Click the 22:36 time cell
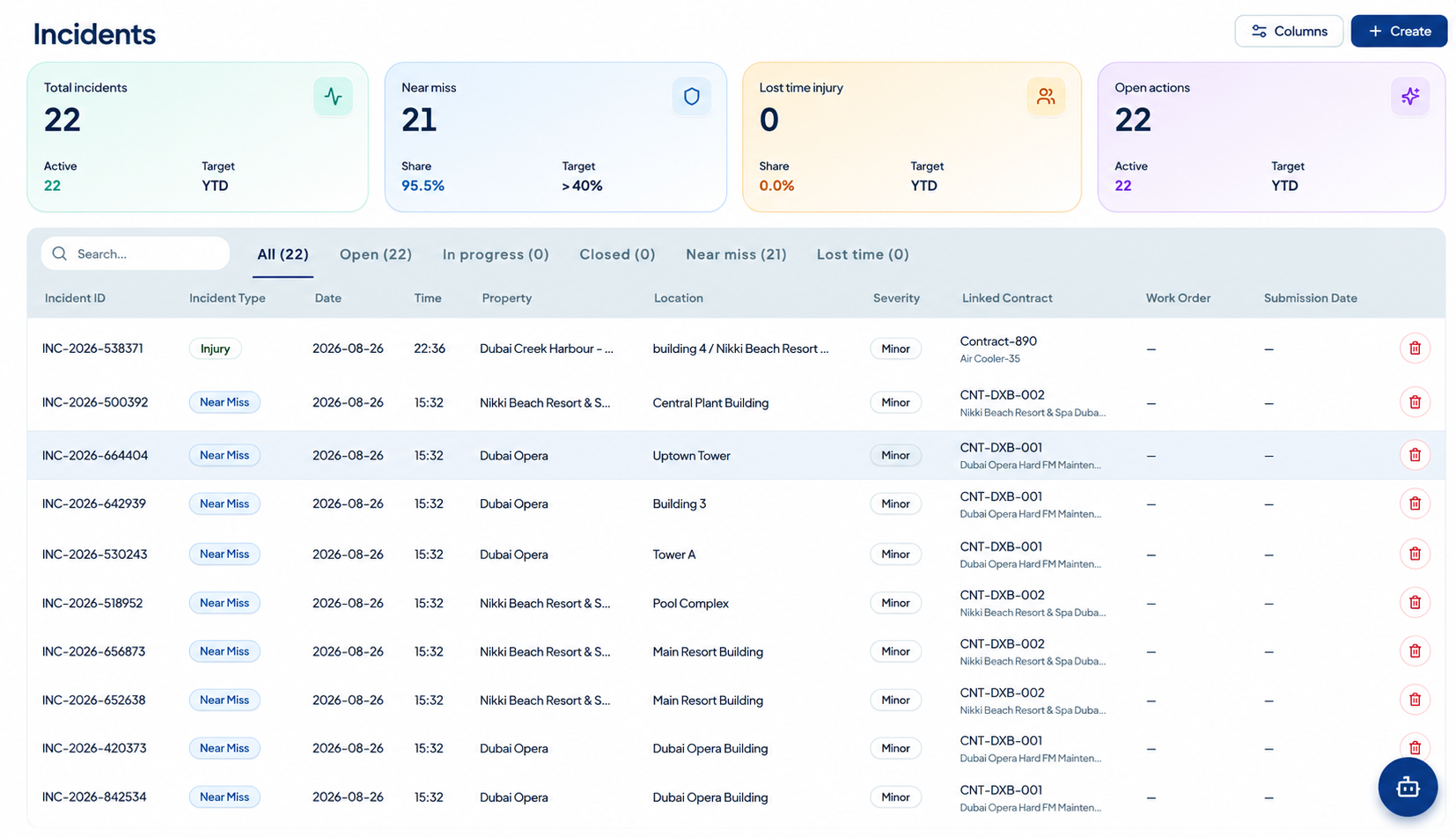1456x837 pixels. point(430,349)
